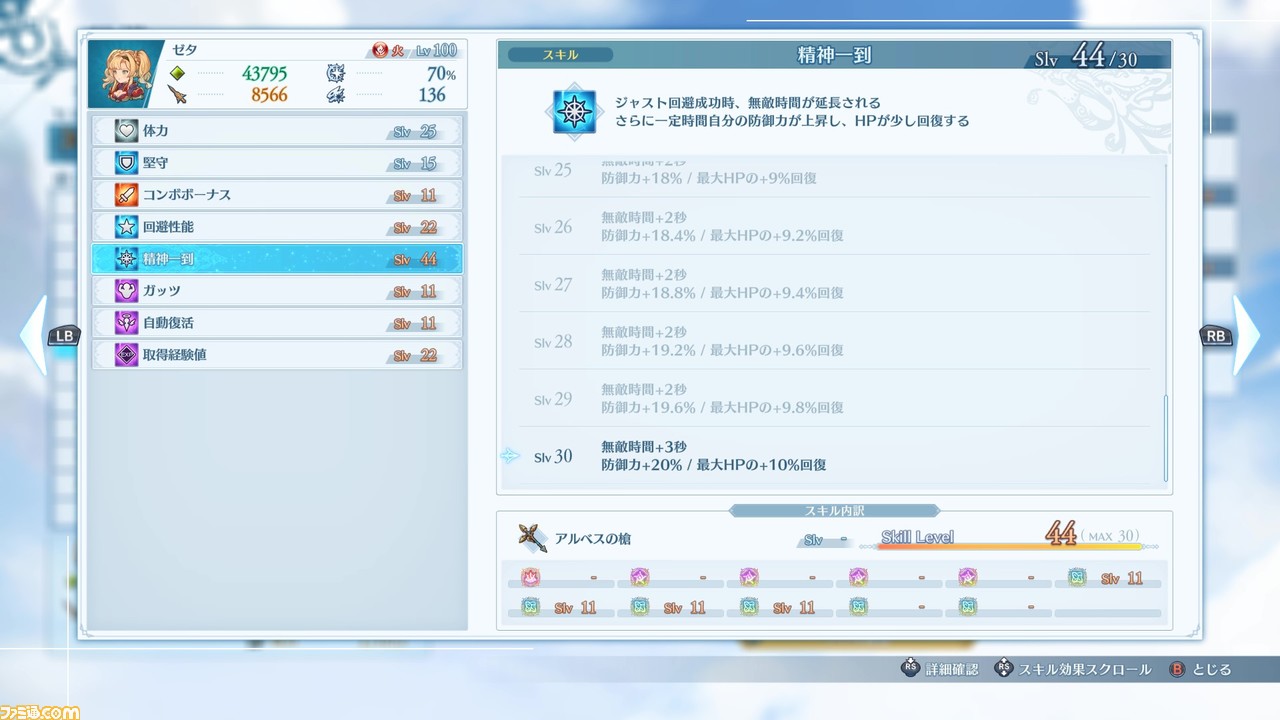Viewport: 1280px width, 720px height.
Task: Select the 体力 skill row
Action: [277, 131]
